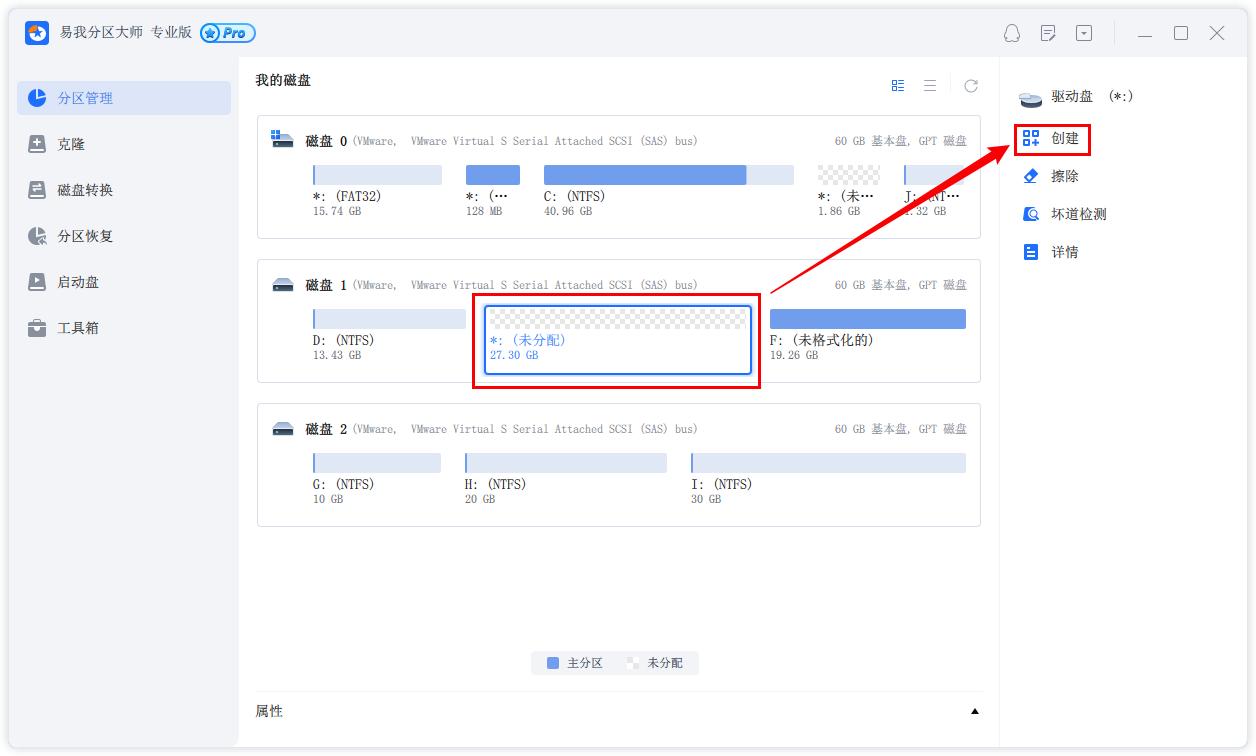Open the feedback note icon in title bar
Screen dimensions: 1256x756
pos(1047,33)
